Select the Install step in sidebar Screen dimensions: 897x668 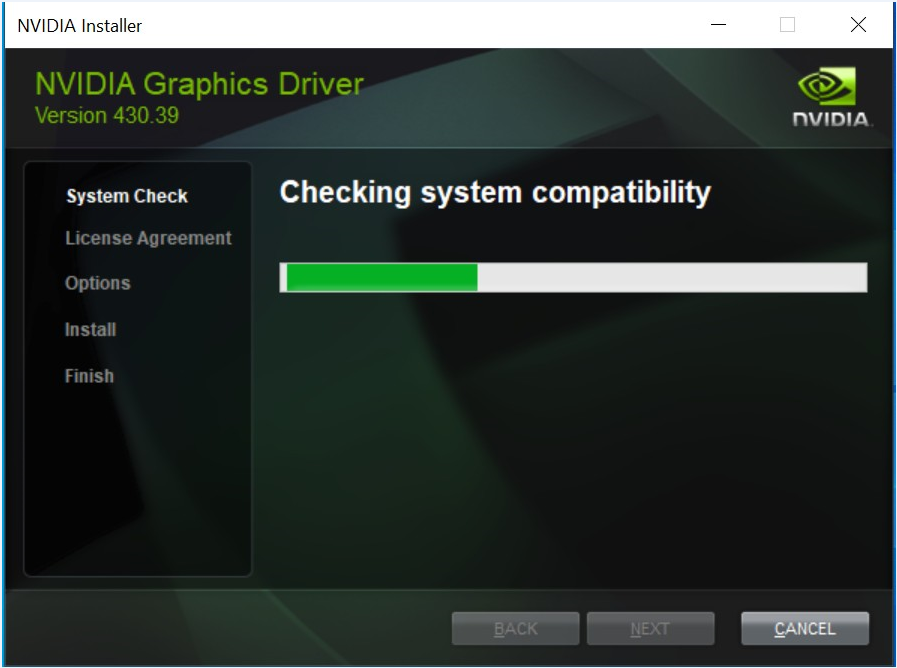90,329
